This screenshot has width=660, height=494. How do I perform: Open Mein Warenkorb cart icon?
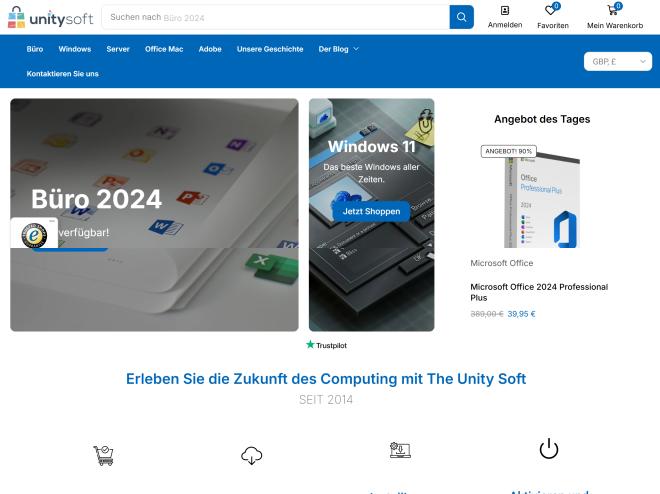click(x=613, y=10)
